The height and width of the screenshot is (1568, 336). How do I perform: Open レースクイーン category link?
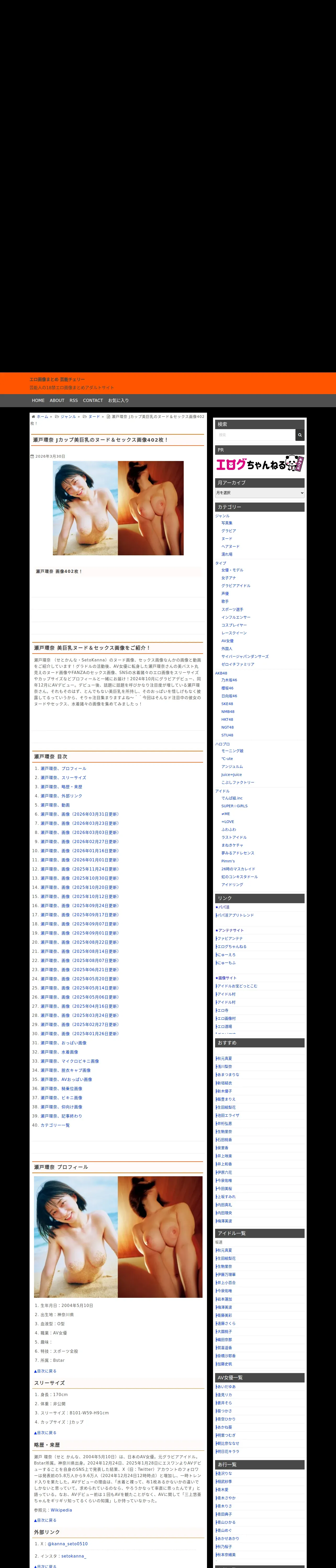234,633
